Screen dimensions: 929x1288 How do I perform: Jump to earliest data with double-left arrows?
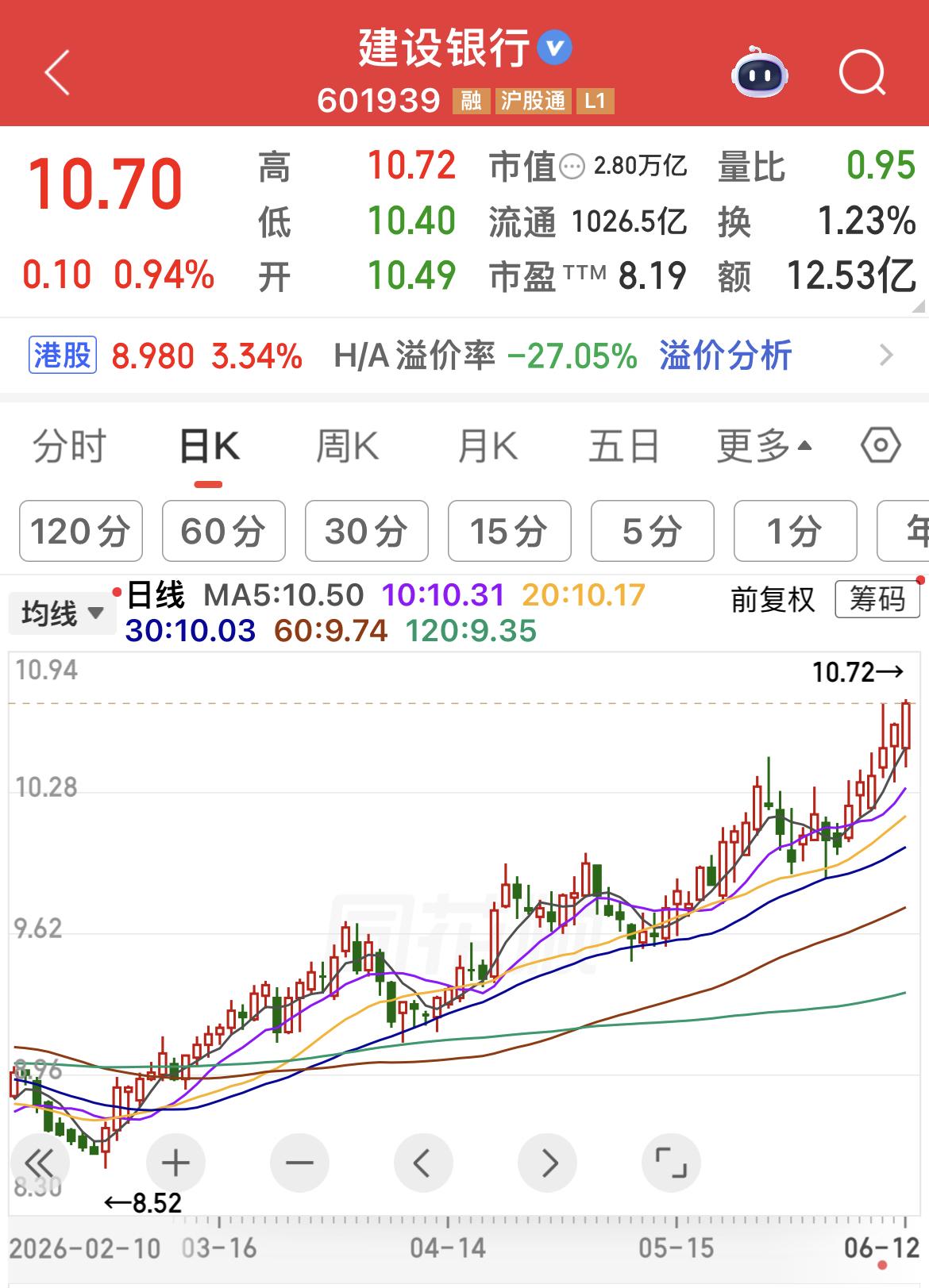(x=39, y=1163)
